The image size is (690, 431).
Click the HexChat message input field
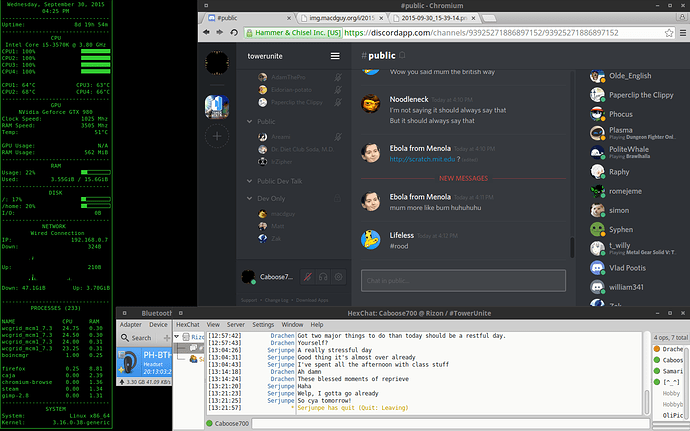[449, 424]
